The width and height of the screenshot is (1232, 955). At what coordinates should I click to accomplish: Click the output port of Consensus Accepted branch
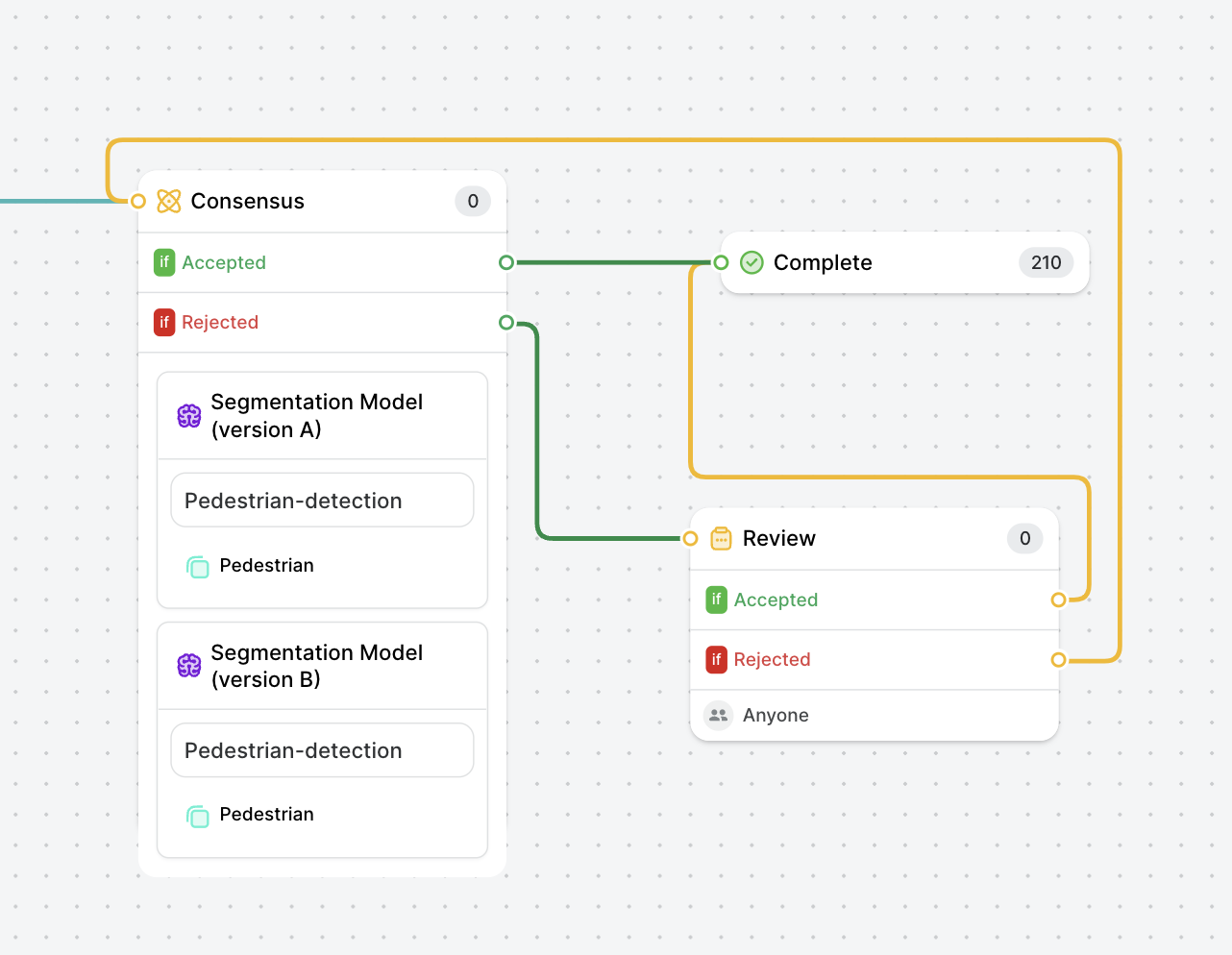coord(506,261)
